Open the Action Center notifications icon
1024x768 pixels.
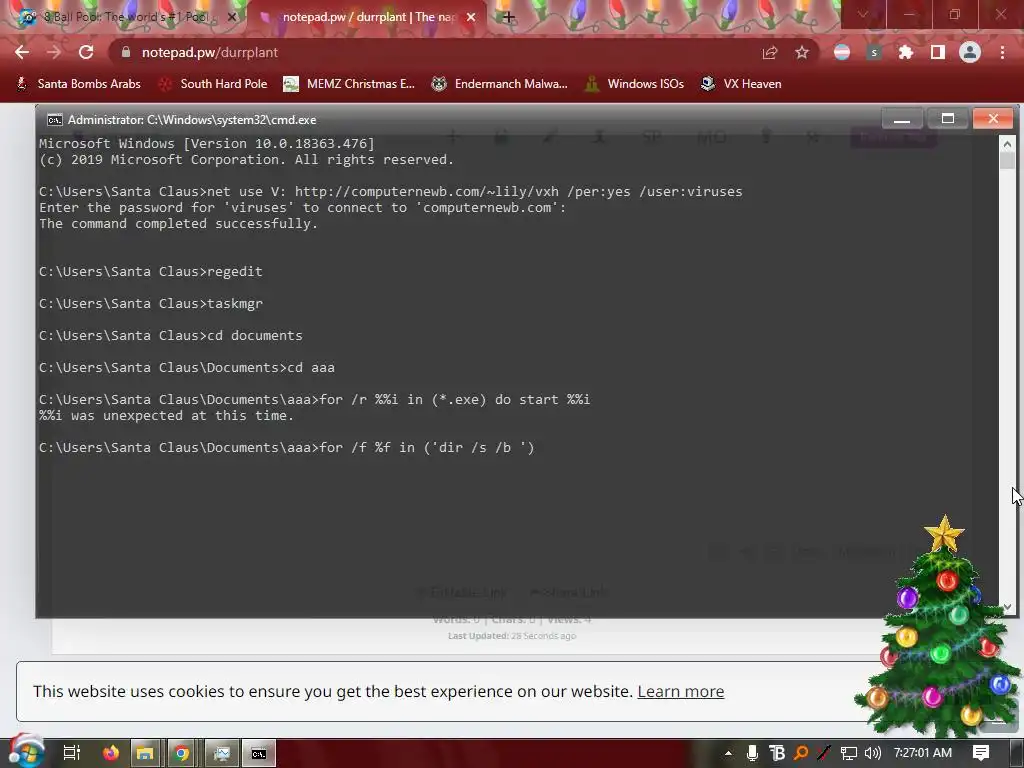(981, 753)
